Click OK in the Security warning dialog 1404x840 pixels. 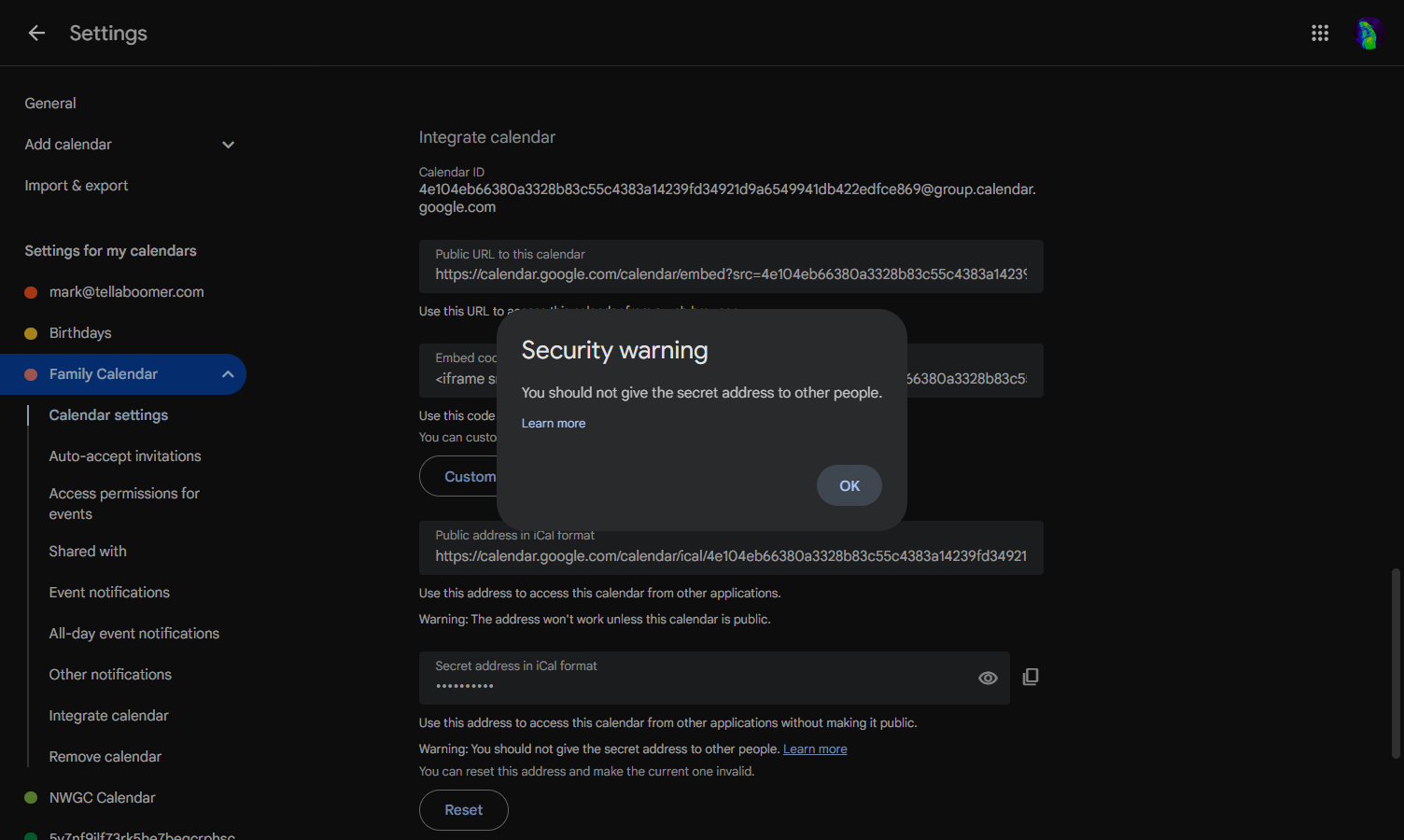coord(849,485)
